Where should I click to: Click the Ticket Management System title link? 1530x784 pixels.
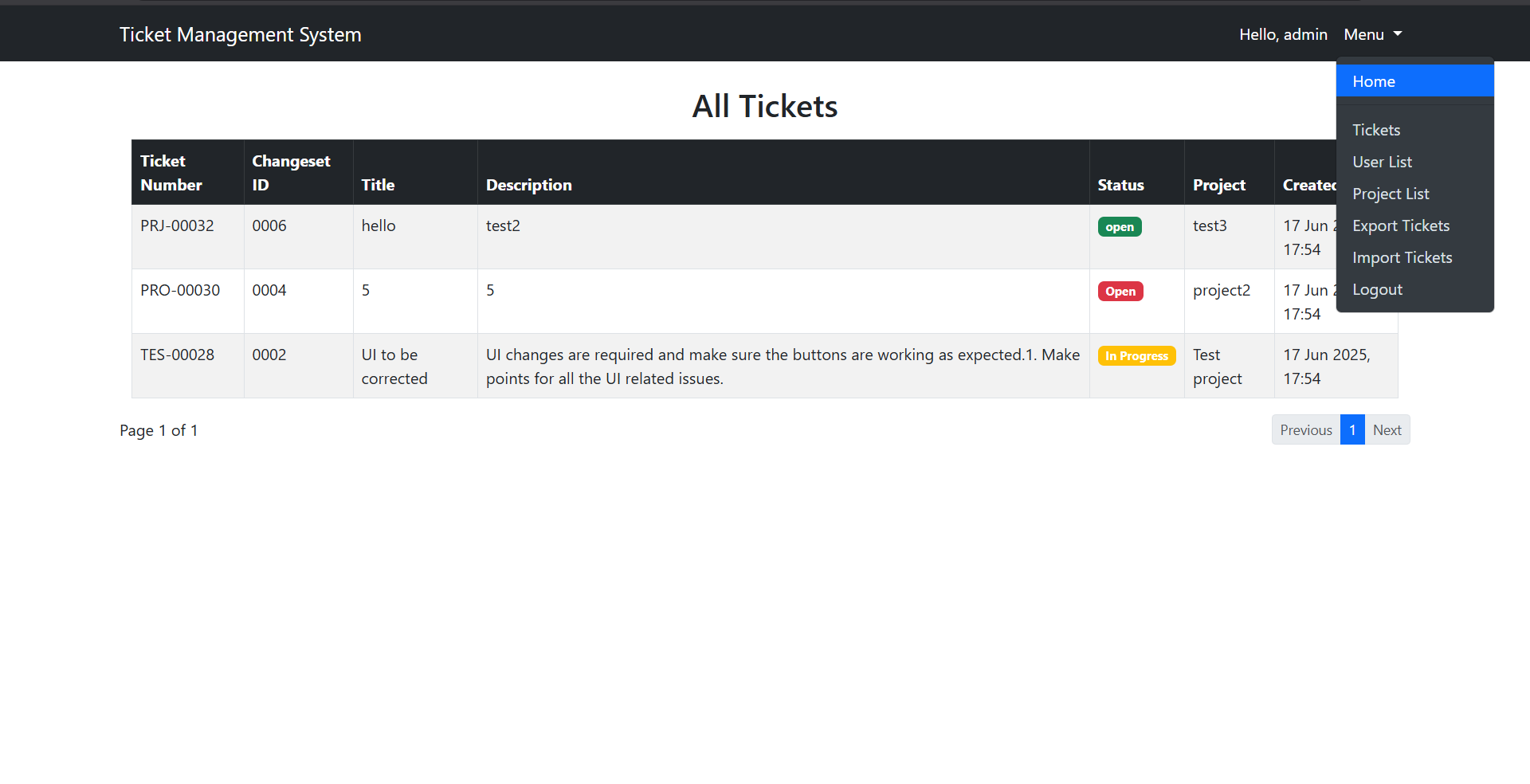(241, 34)
